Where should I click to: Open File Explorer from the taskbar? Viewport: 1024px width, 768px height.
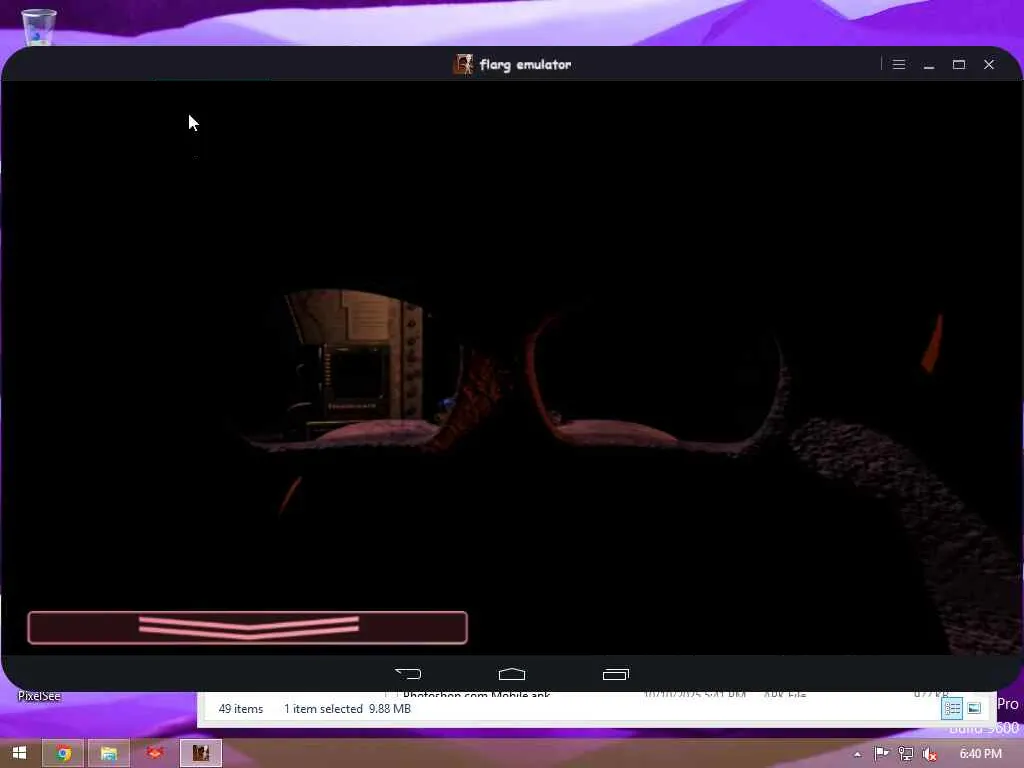(109, 753)
